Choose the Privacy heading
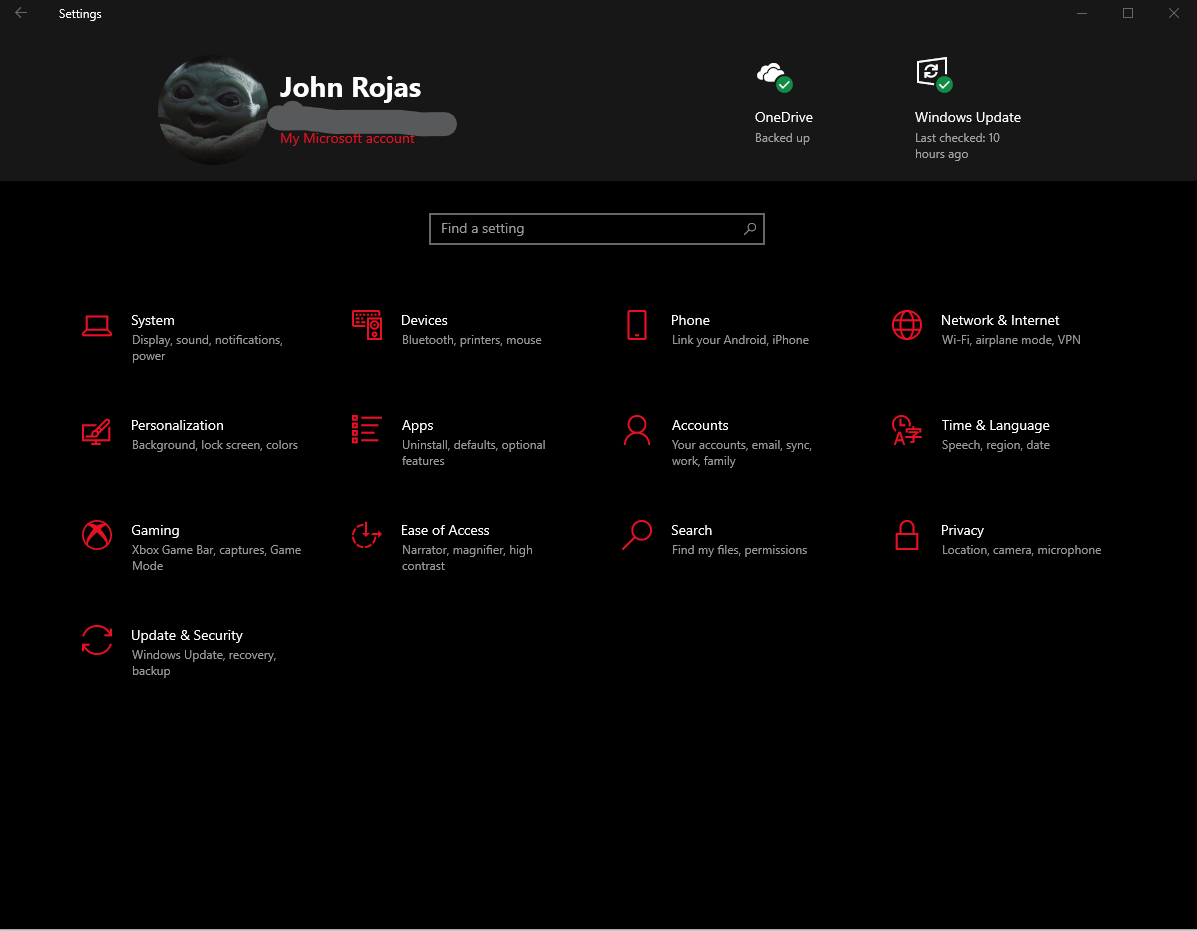This screenshot has width=1197, height=931. point(962,530)
